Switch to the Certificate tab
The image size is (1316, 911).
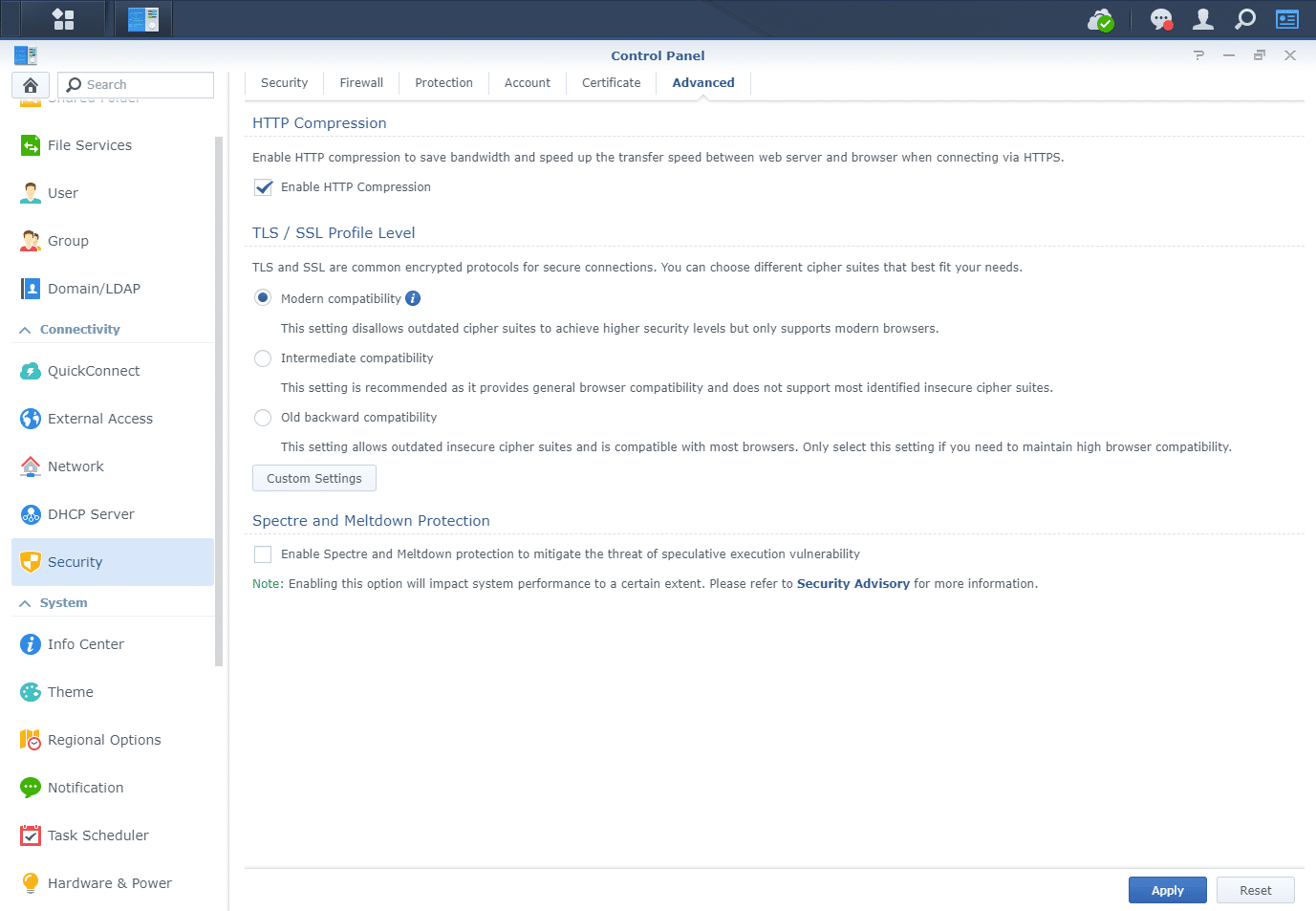[x=612, y=83]
